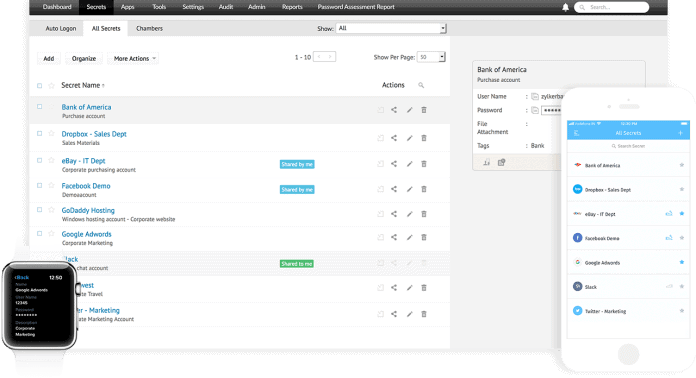Open the Dashboard menu

click(57, 7)
